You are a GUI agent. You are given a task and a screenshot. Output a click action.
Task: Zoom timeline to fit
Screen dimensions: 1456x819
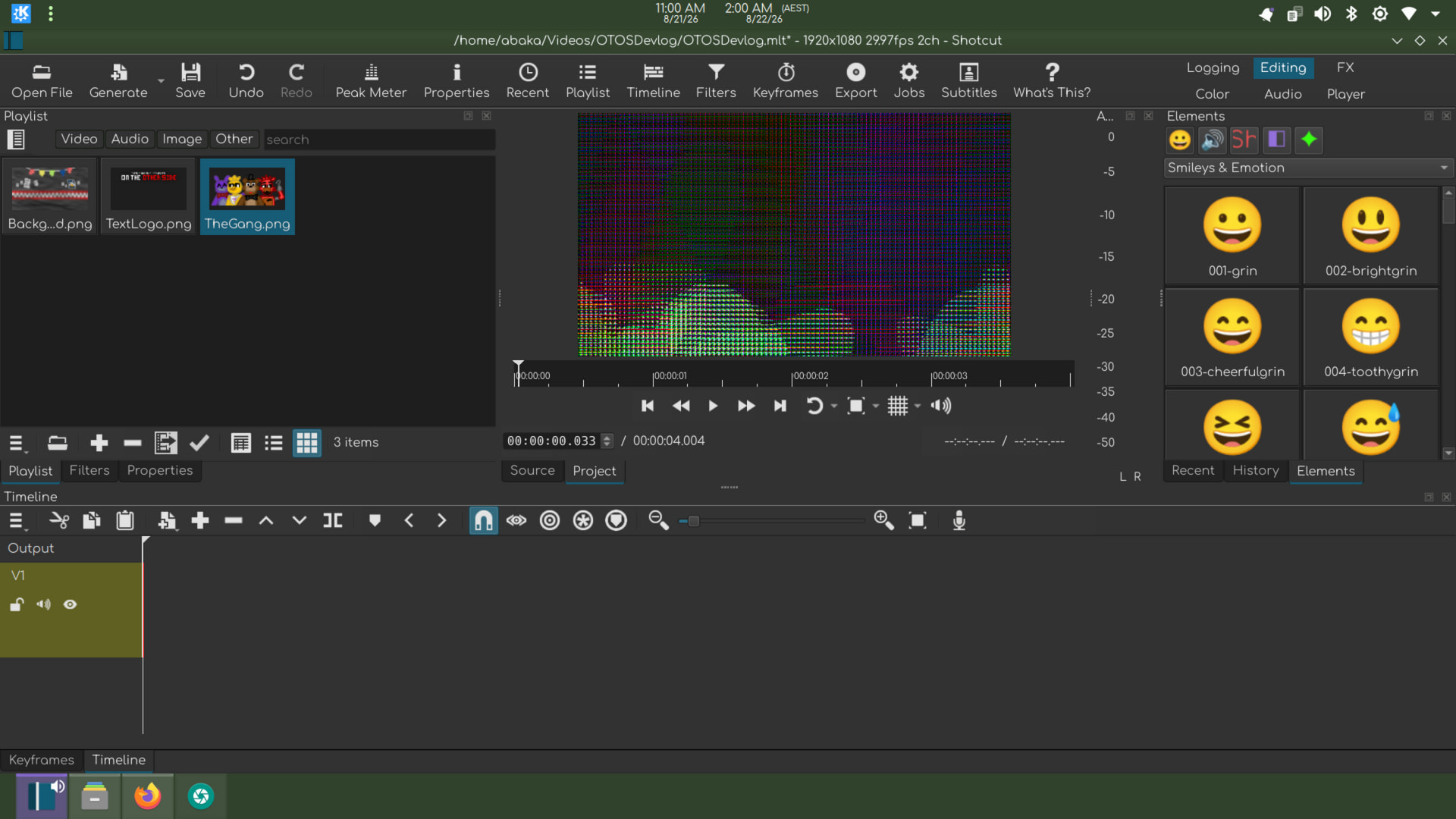918,520
